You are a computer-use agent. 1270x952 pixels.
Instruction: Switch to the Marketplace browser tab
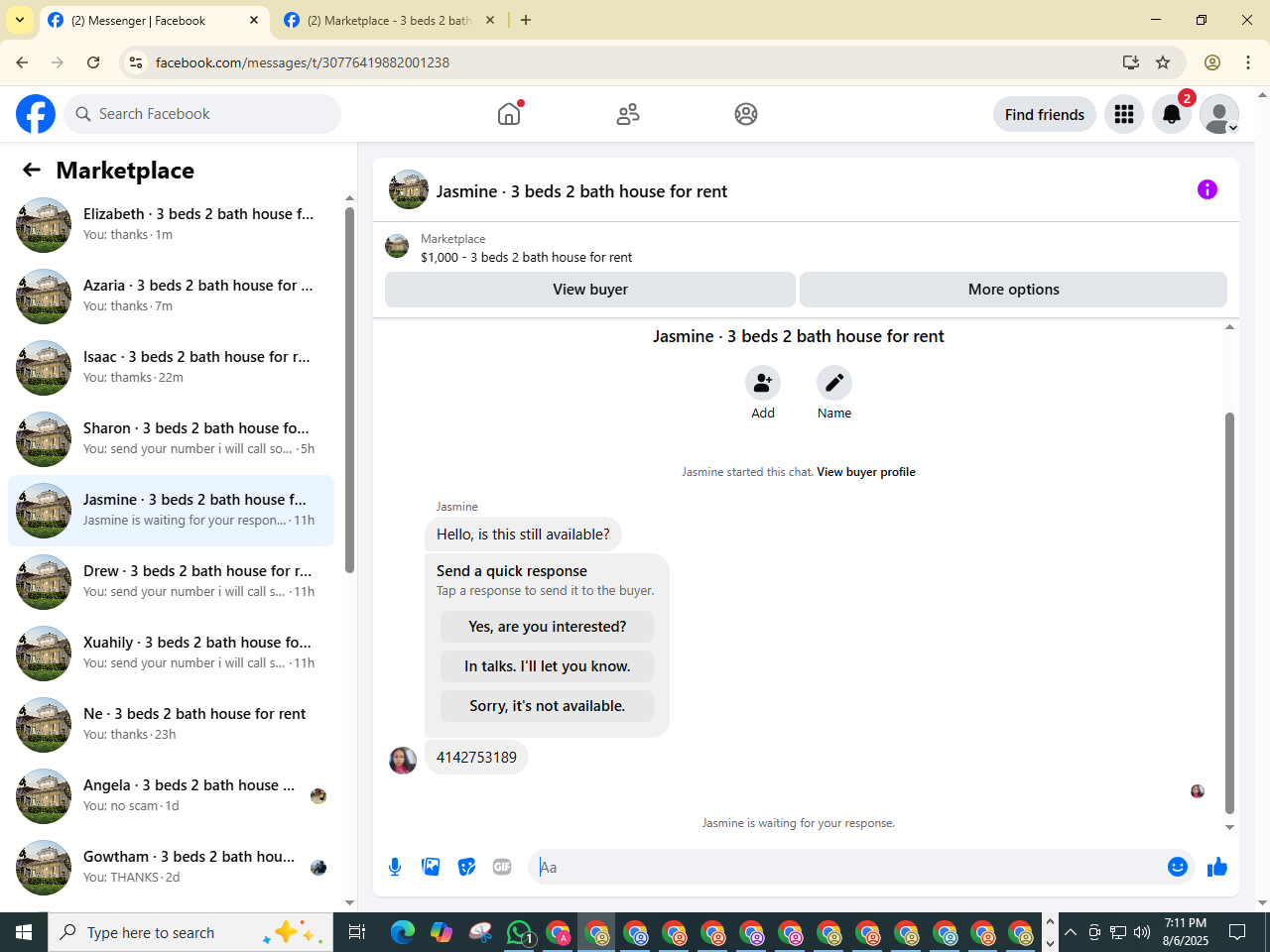coord(389,20)
